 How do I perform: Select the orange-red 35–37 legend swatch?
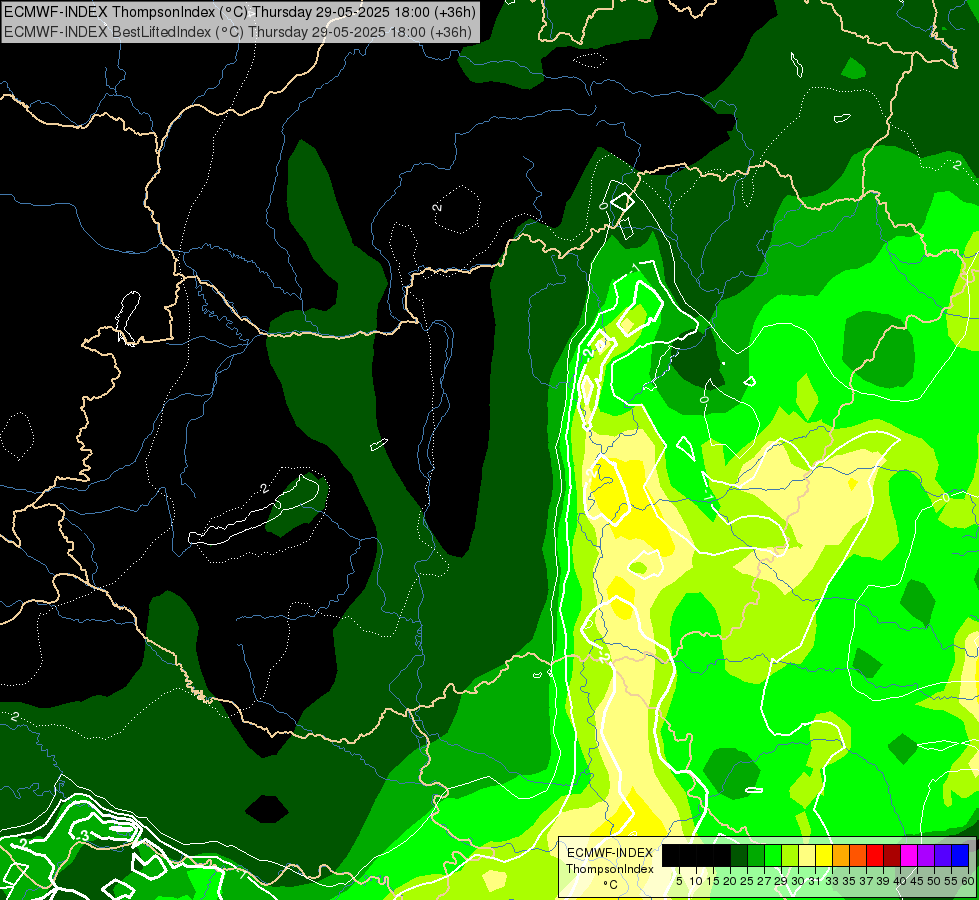click(858, 856)
